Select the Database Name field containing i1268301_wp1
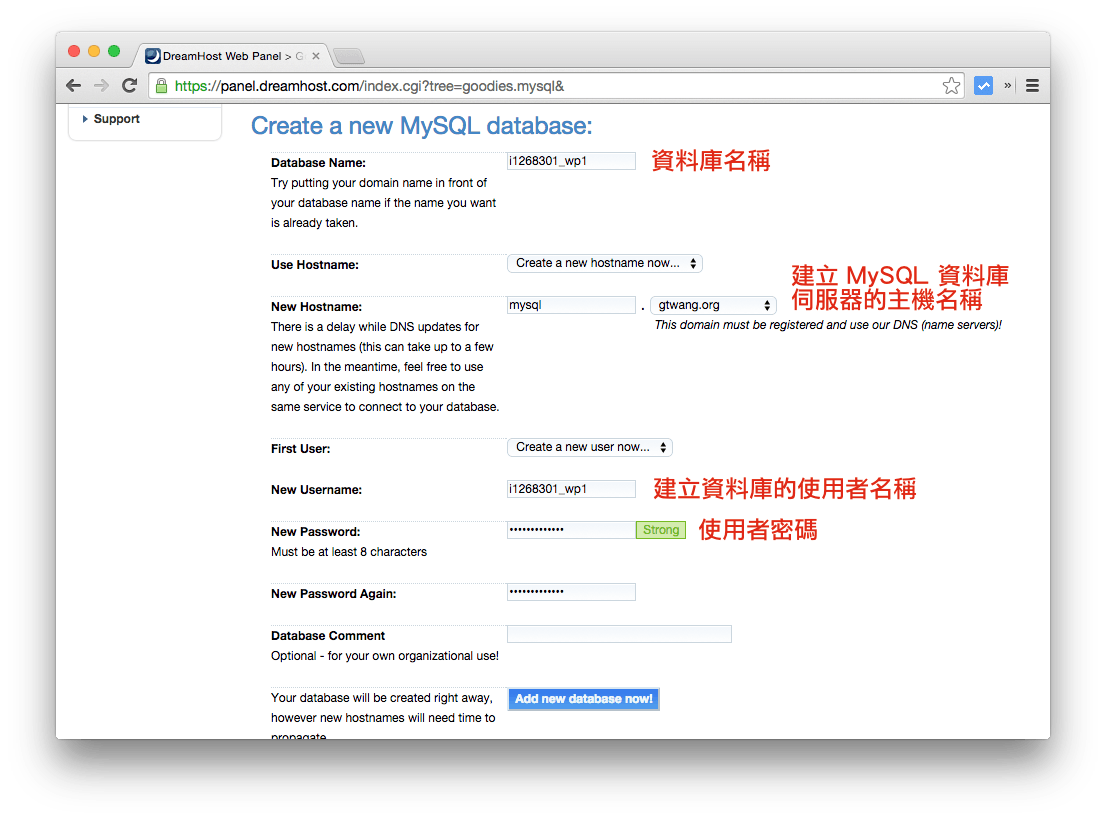Viewport: 1106px width, 819px height. click(570, 160)
